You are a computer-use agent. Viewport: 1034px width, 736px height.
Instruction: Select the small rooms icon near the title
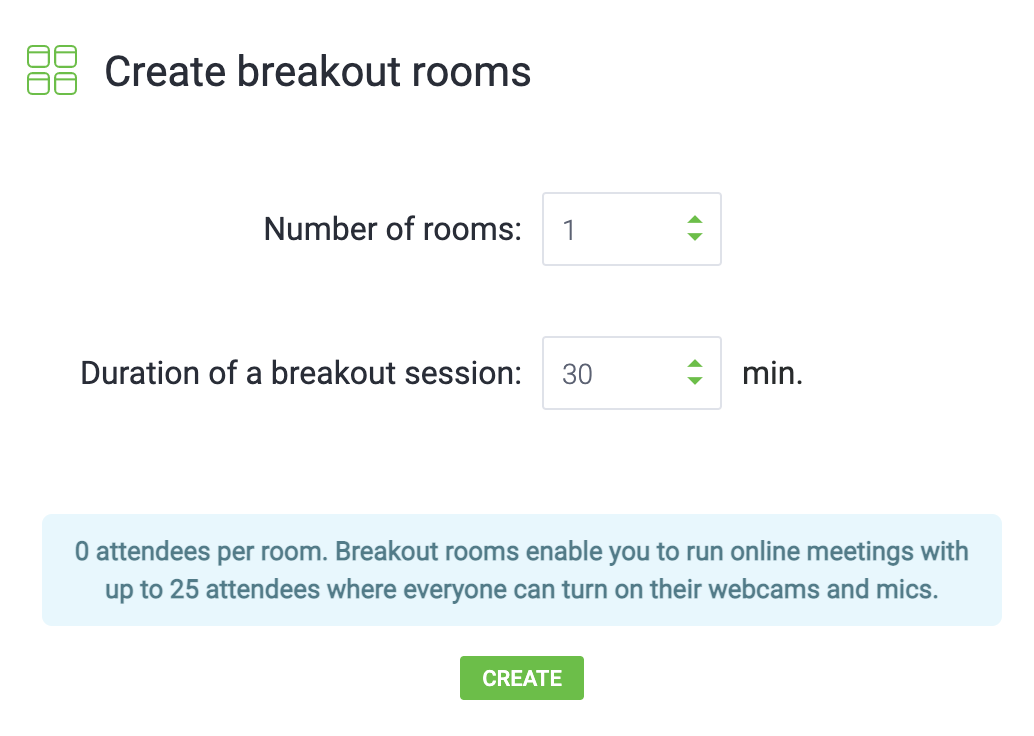tap(49, 71)
